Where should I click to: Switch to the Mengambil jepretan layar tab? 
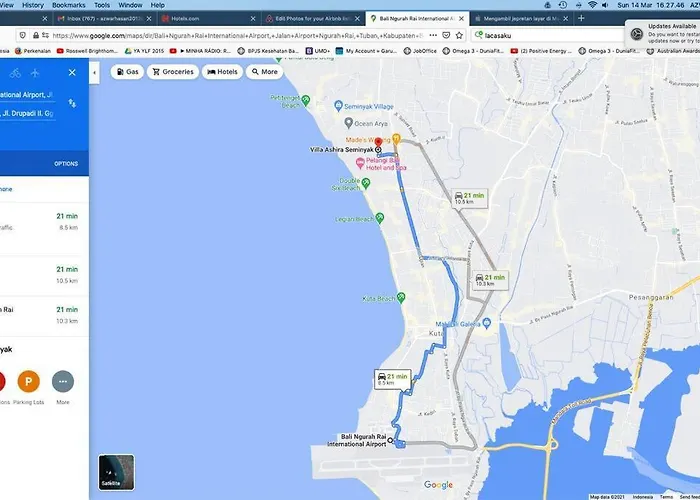(x=520, y=19)
